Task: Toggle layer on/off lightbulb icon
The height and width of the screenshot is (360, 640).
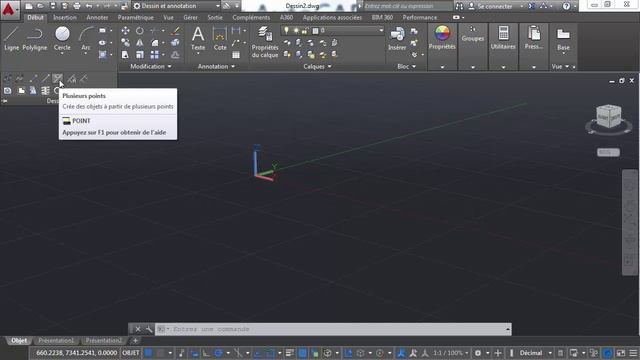Action: [x=287, y=30]
